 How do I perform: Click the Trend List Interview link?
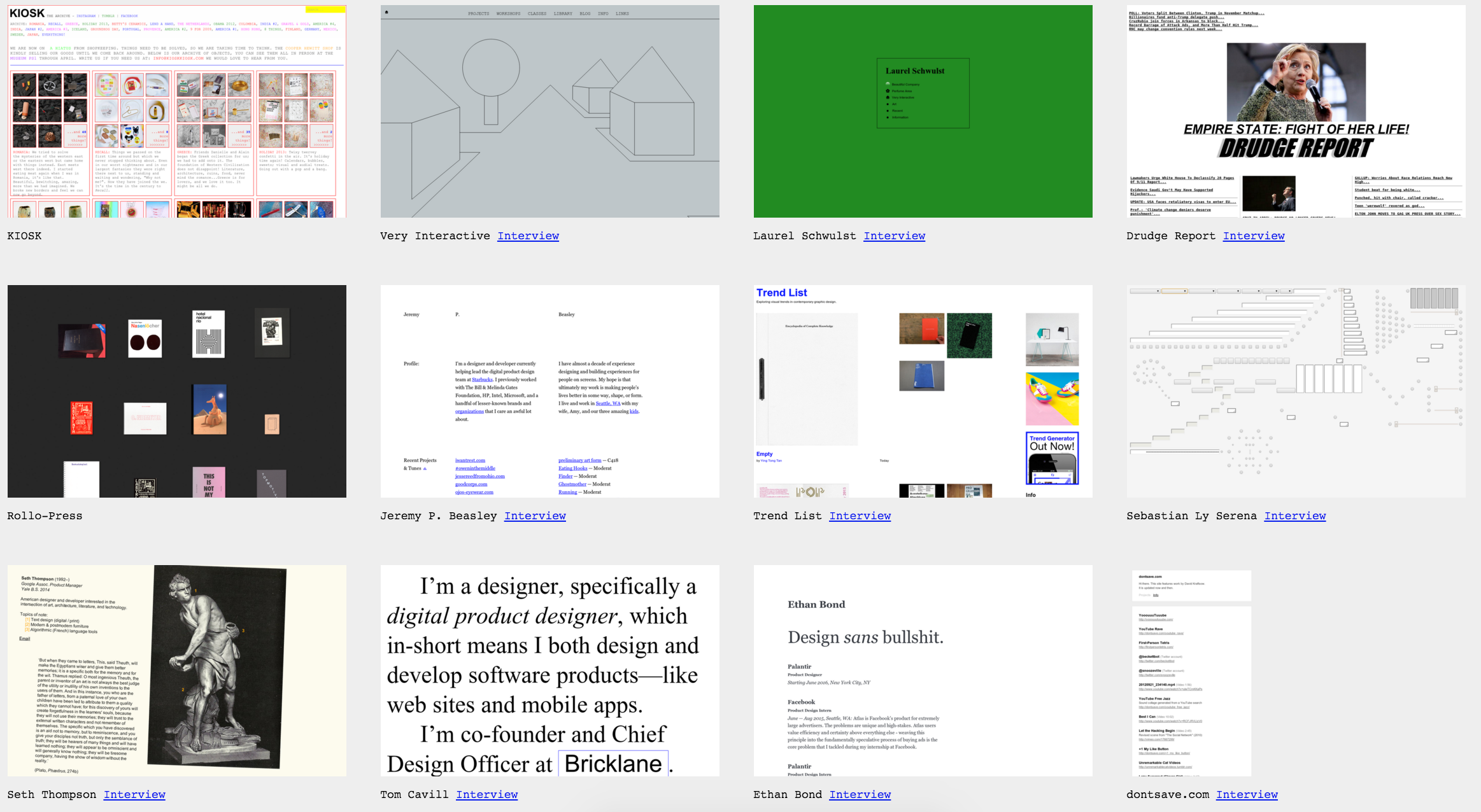click(x=860, y=515)
